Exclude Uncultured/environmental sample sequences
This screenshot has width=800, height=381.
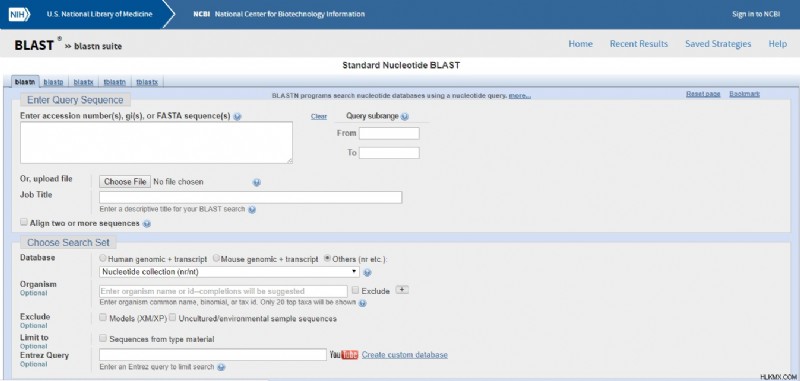pyautogui.click(x=172, y=317)
